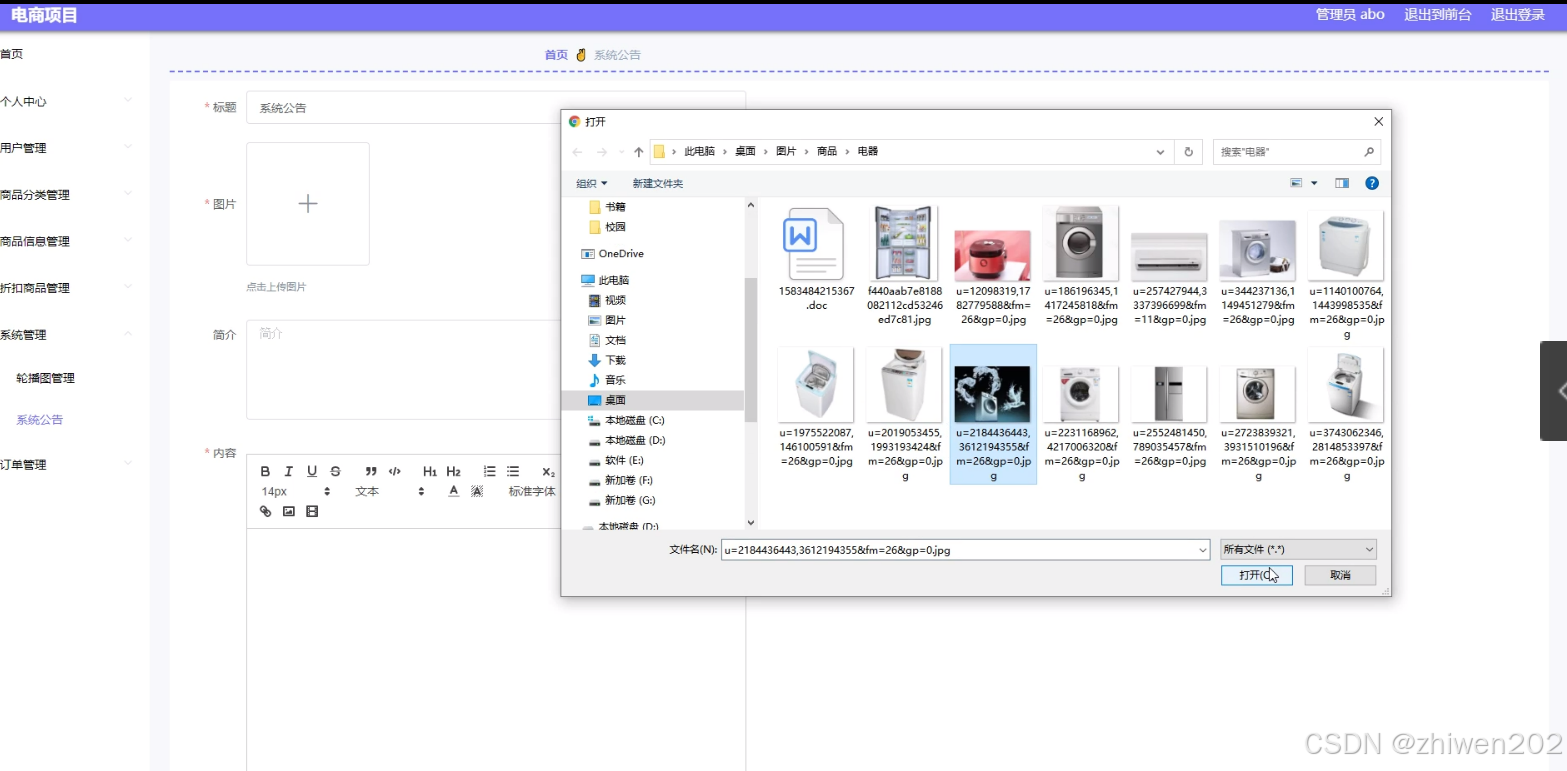Select OneDrive in the navigation tree
Viewport: 1567px width, 771px height.
pos(621,254)
